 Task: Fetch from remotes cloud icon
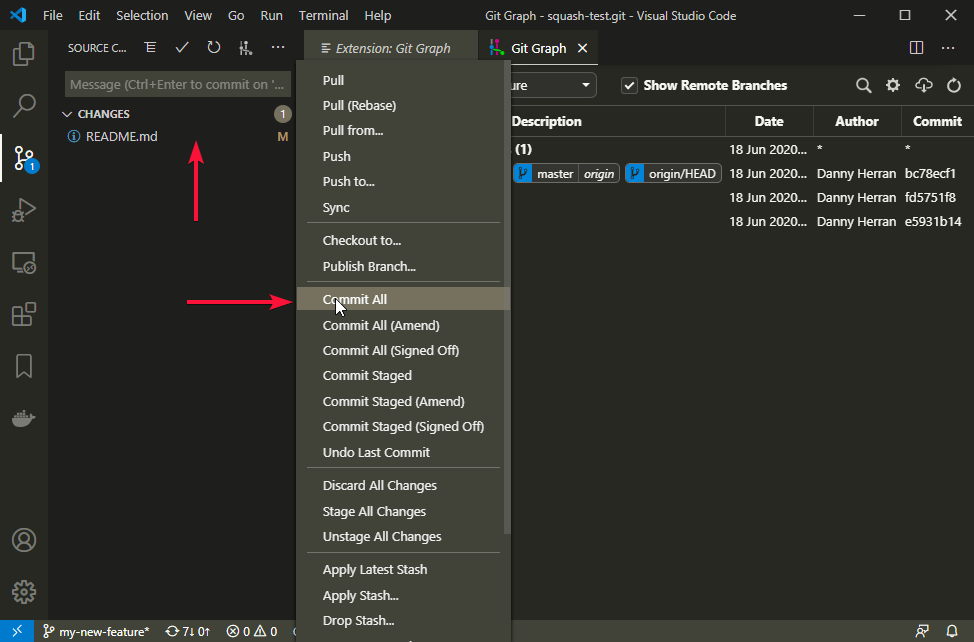pyautogui.click(x=924, y=86)
